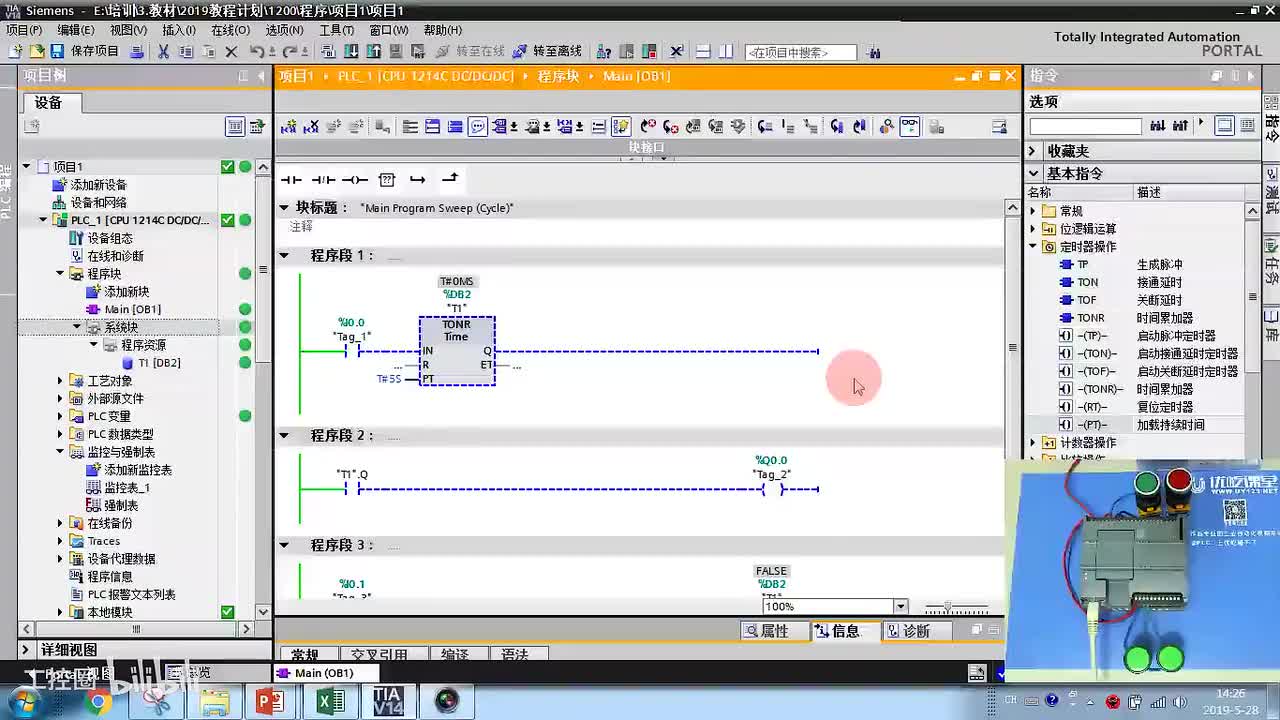
Task: Click the Save project disk icon
Action: [57, 51]
